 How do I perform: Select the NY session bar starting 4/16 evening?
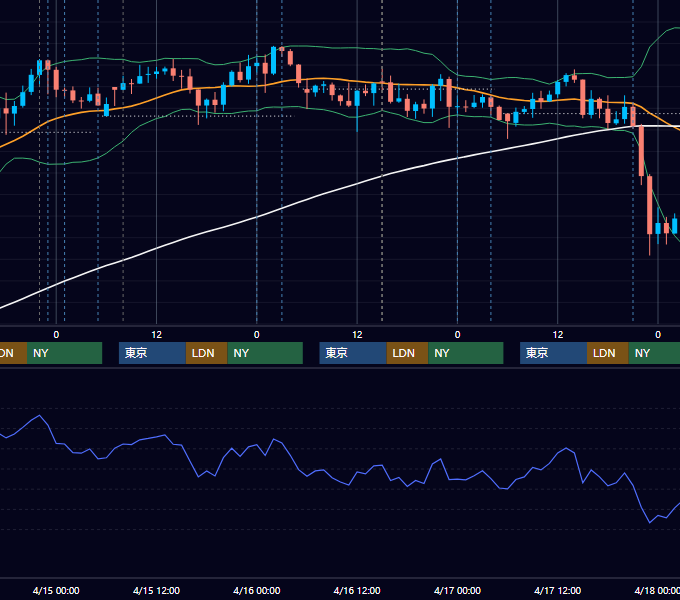(466, 353)
